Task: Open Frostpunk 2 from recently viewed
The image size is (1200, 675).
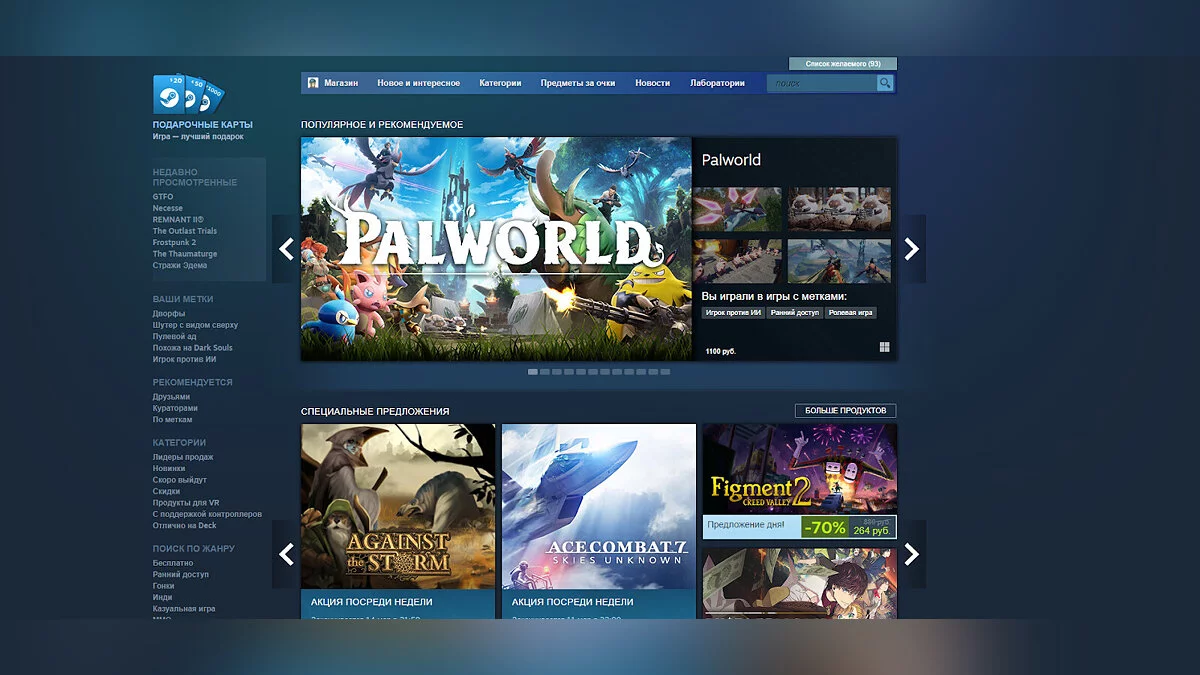Action: 174,242
